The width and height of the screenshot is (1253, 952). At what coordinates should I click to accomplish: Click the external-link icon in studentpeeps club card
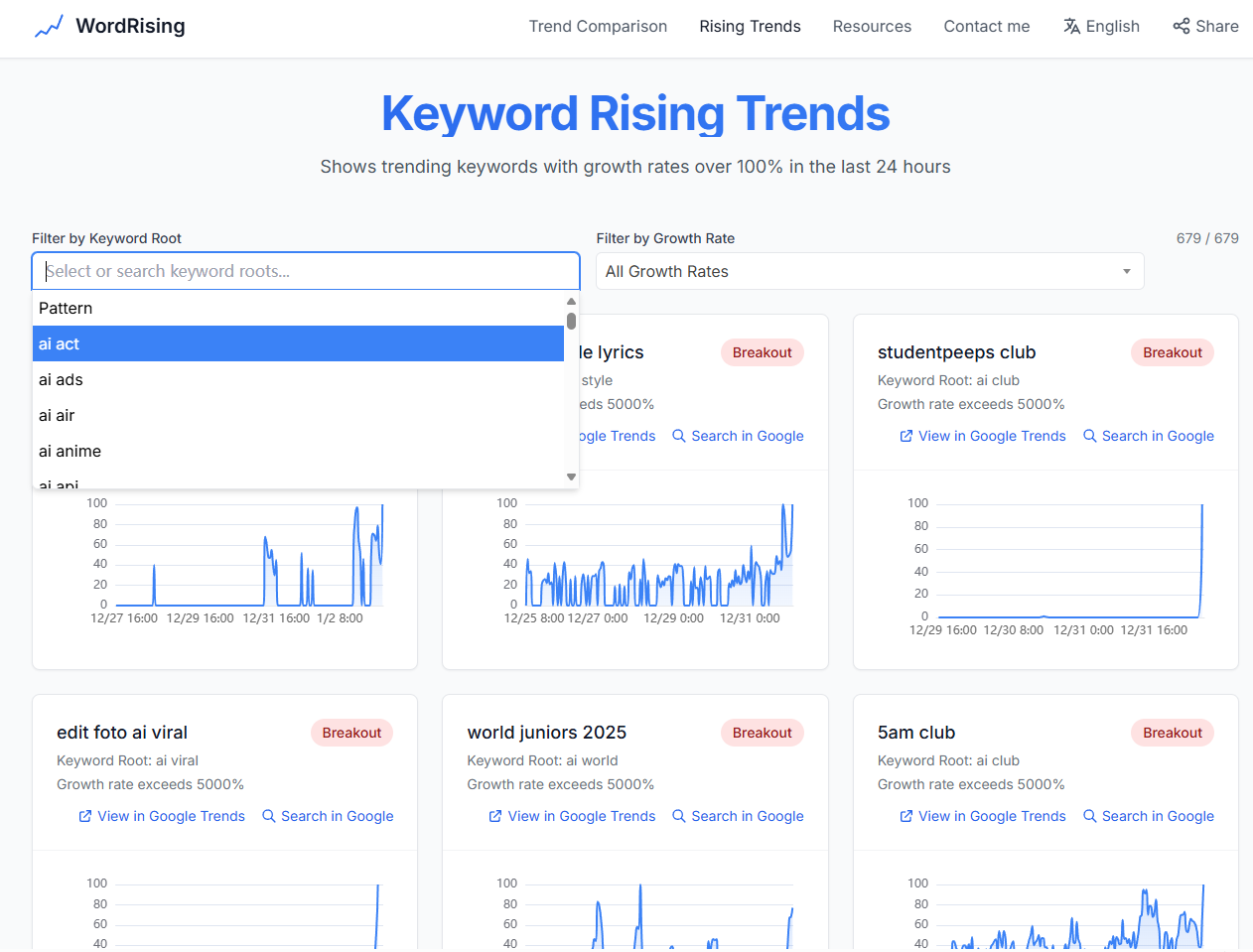906,436
